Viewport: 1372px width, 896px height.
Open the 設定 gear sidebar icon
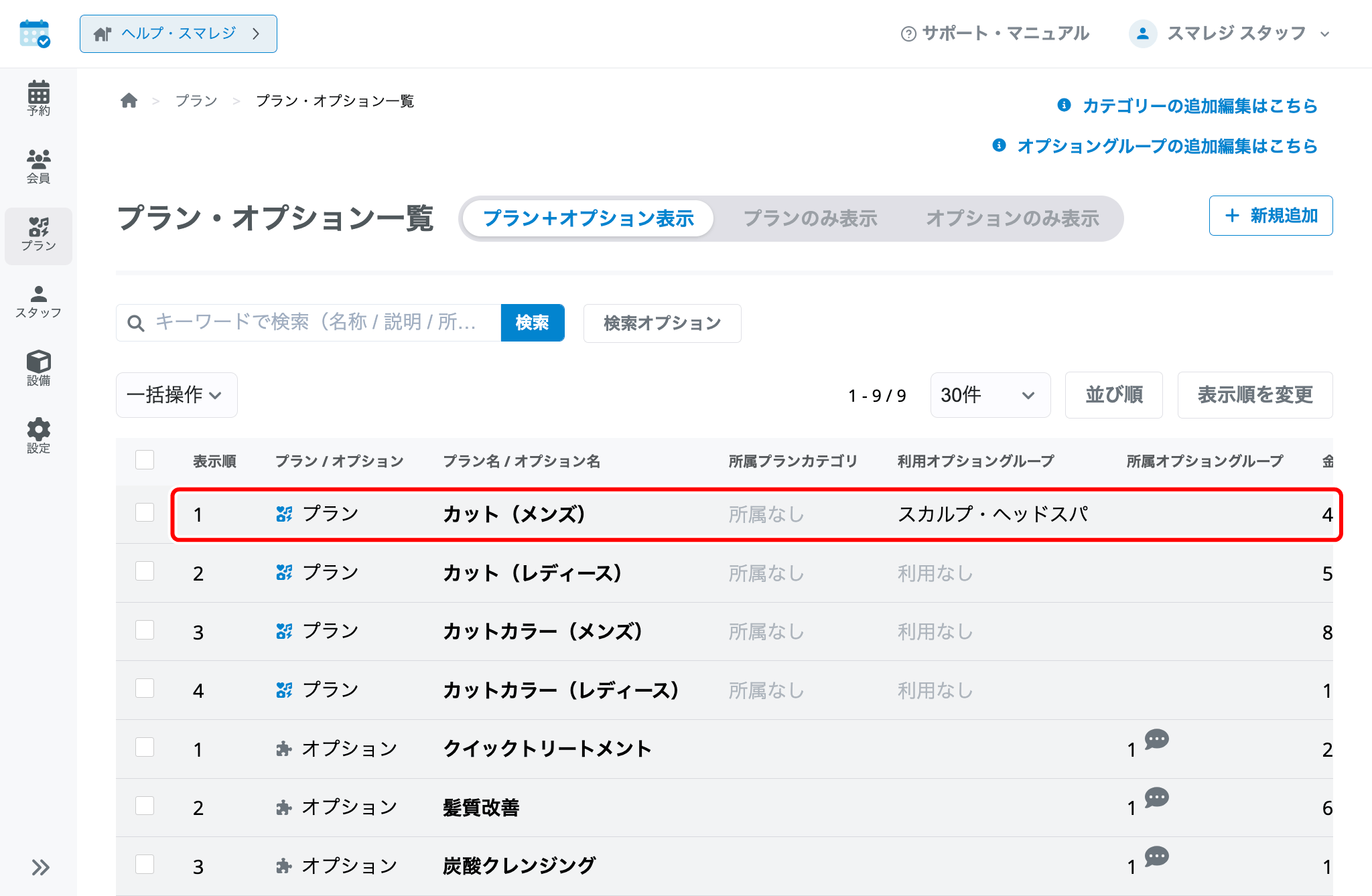pos(38,436)
